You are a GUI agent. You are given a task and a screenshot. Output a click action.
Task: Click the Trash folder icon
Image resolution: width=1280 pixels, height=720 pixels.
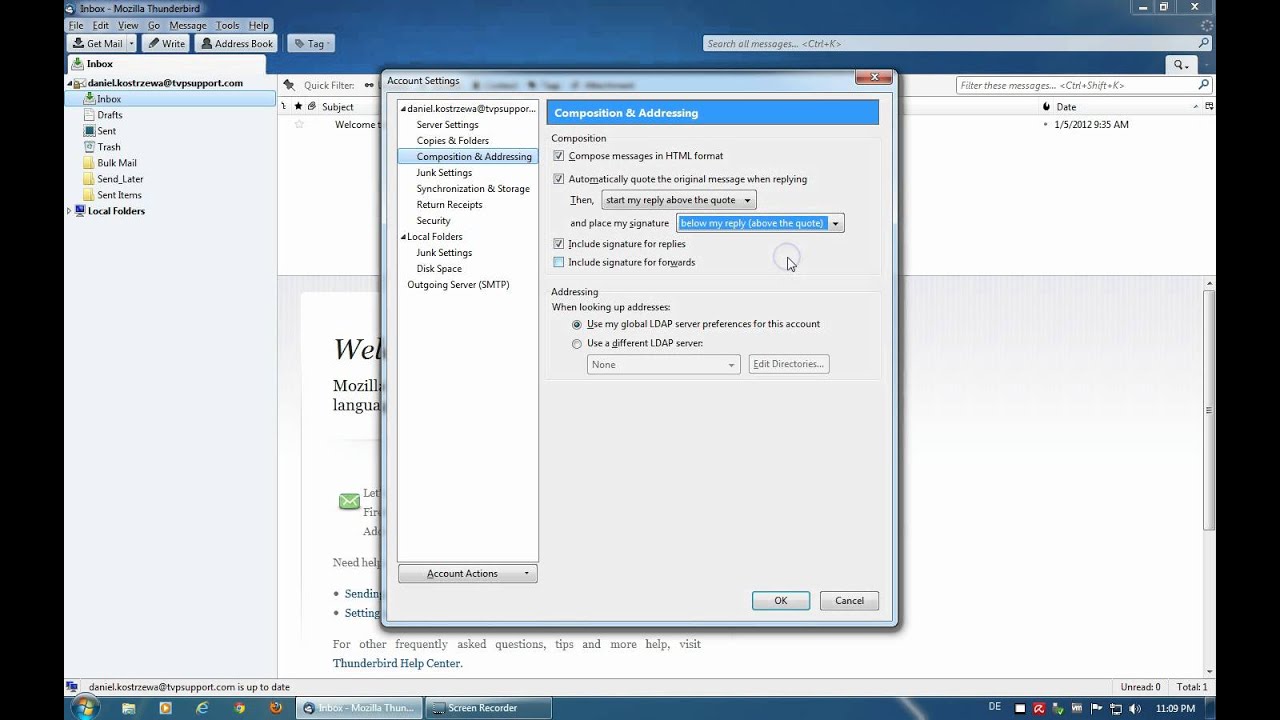89,147
